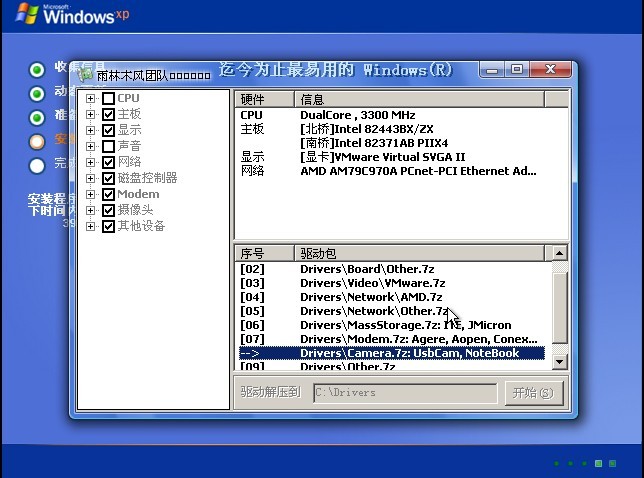Click the 驱动包 column header
Viewport: 644px width, 478px height.
click(x=419, y=253)
